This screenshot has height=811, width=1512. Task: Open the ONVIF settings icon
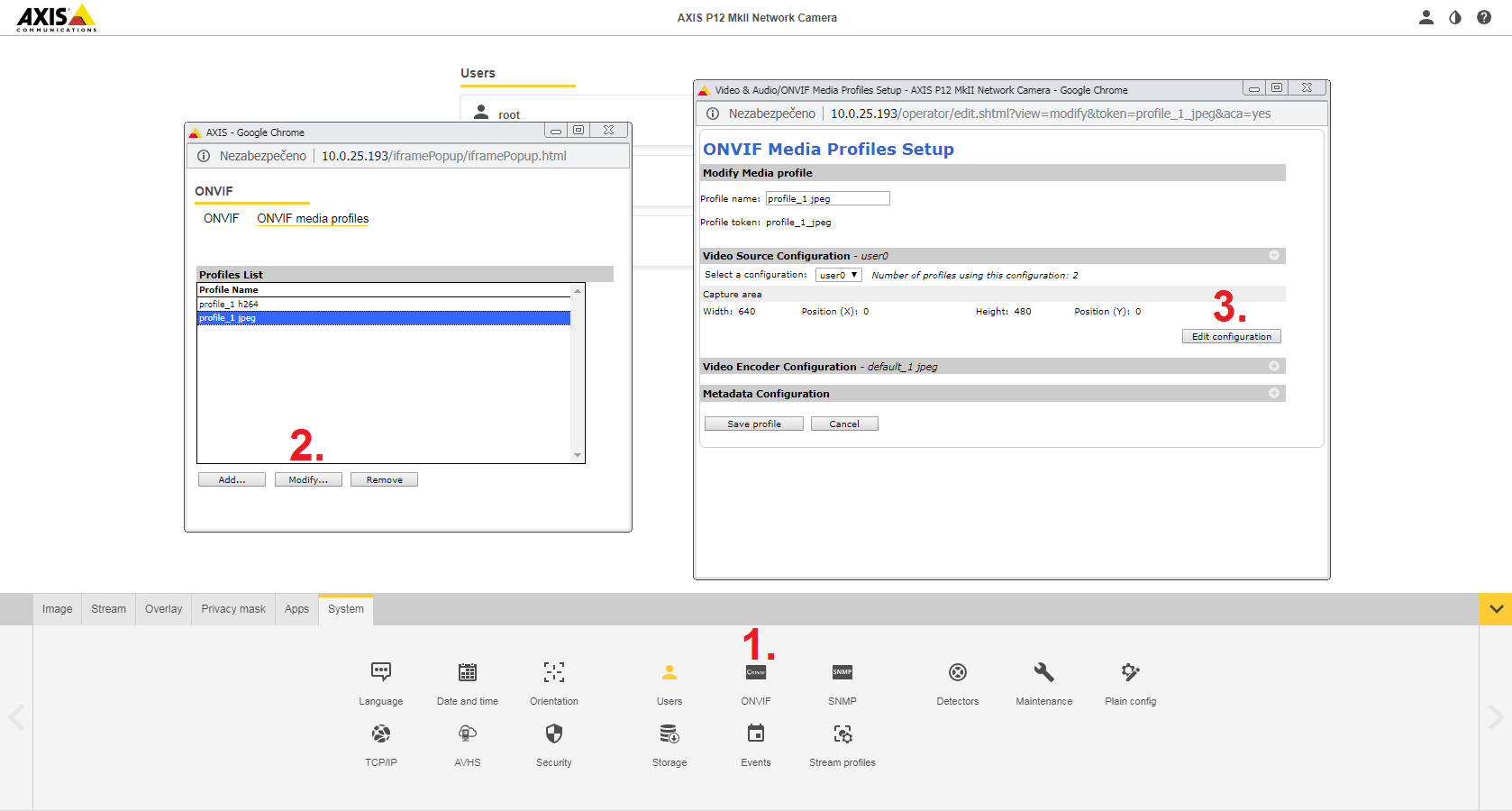[x=755, y=673]
